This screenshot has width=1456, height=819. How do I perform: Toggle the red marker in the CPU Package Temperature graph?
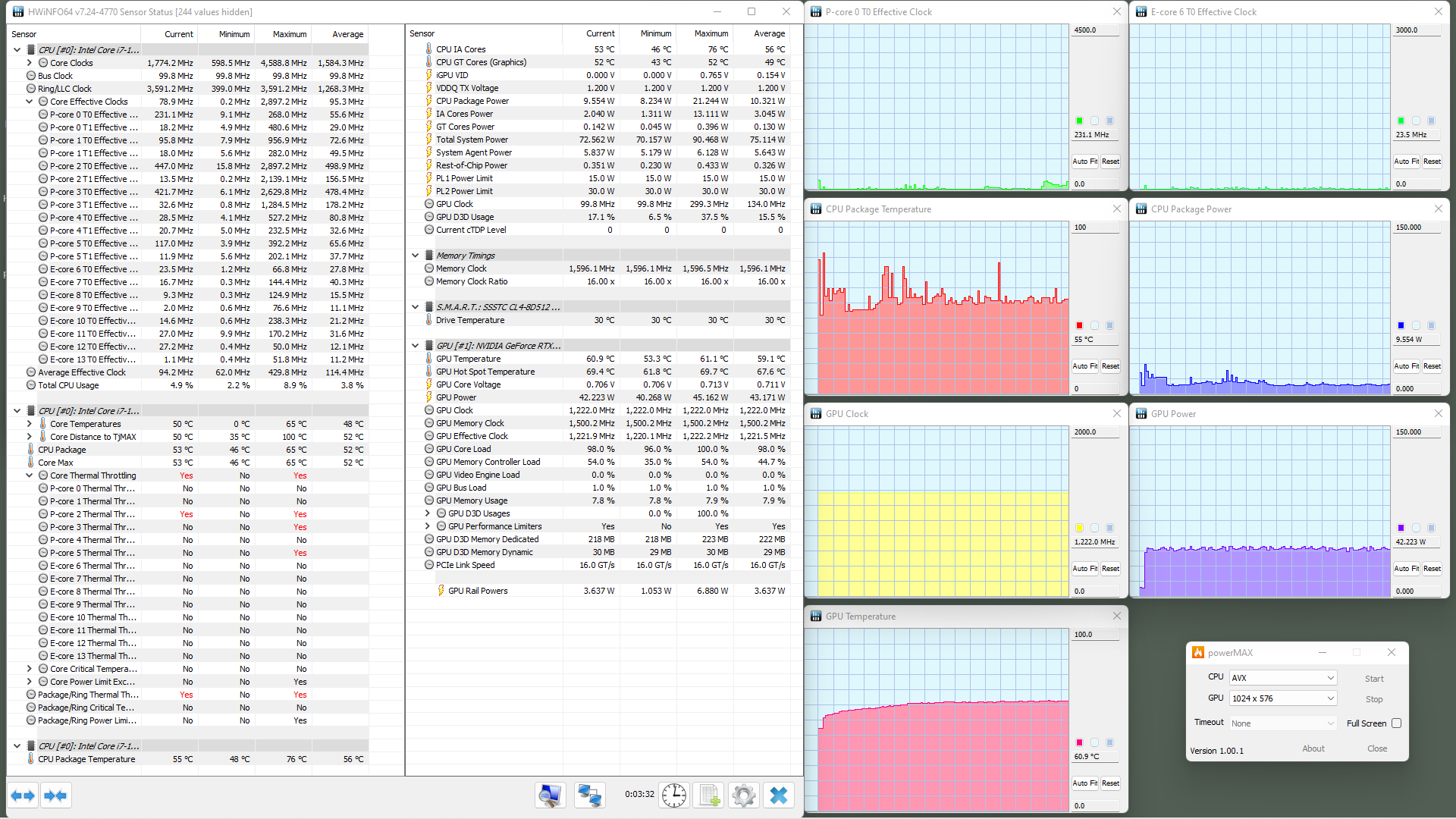[x=1079, y=325]
